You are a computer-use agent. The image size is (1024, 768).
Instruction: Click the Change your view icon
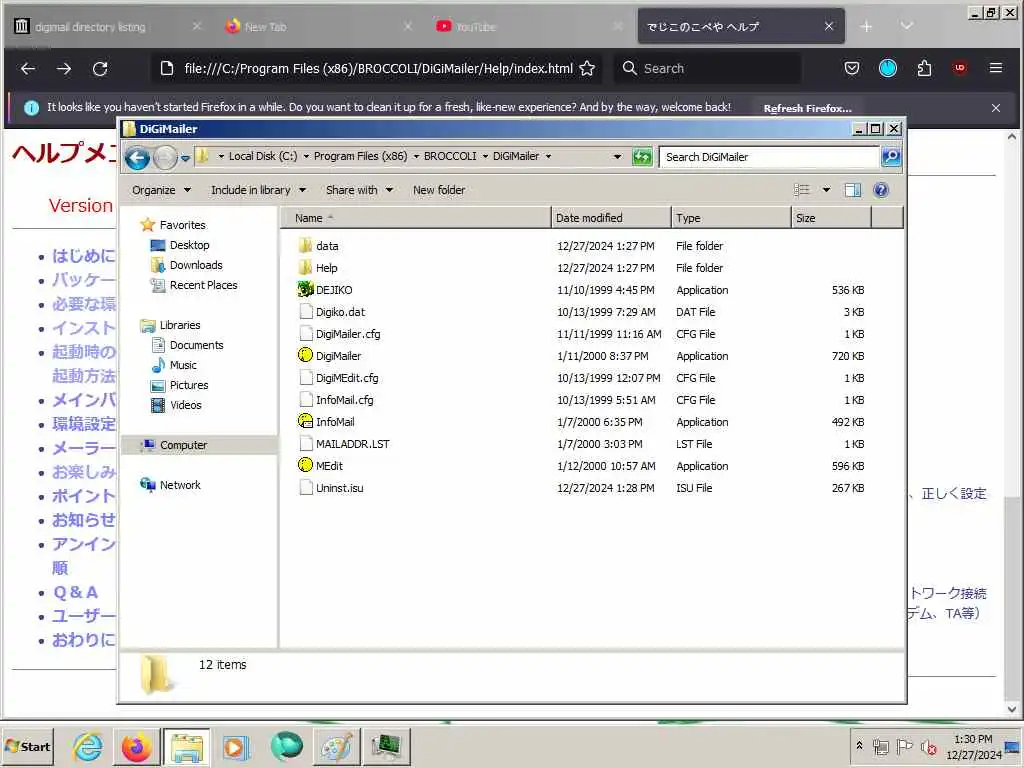802,190
